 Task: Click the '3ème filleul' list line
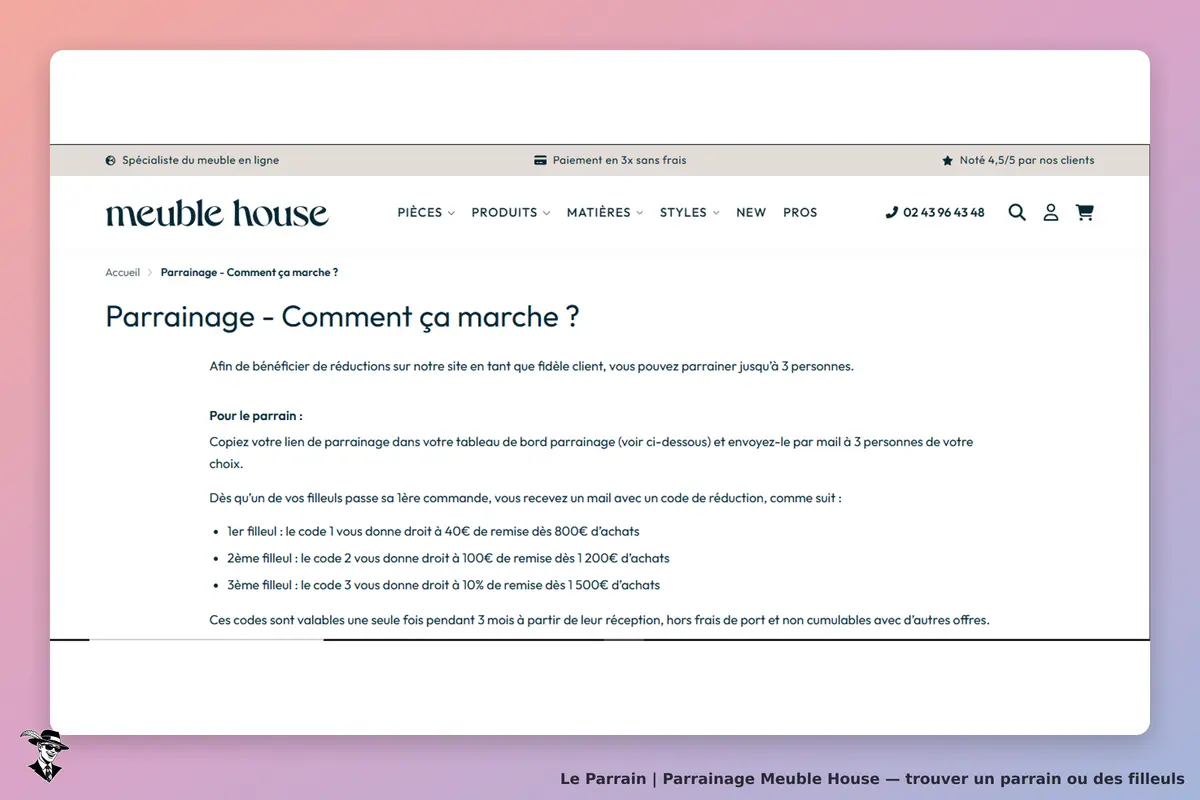click(443, 585)
